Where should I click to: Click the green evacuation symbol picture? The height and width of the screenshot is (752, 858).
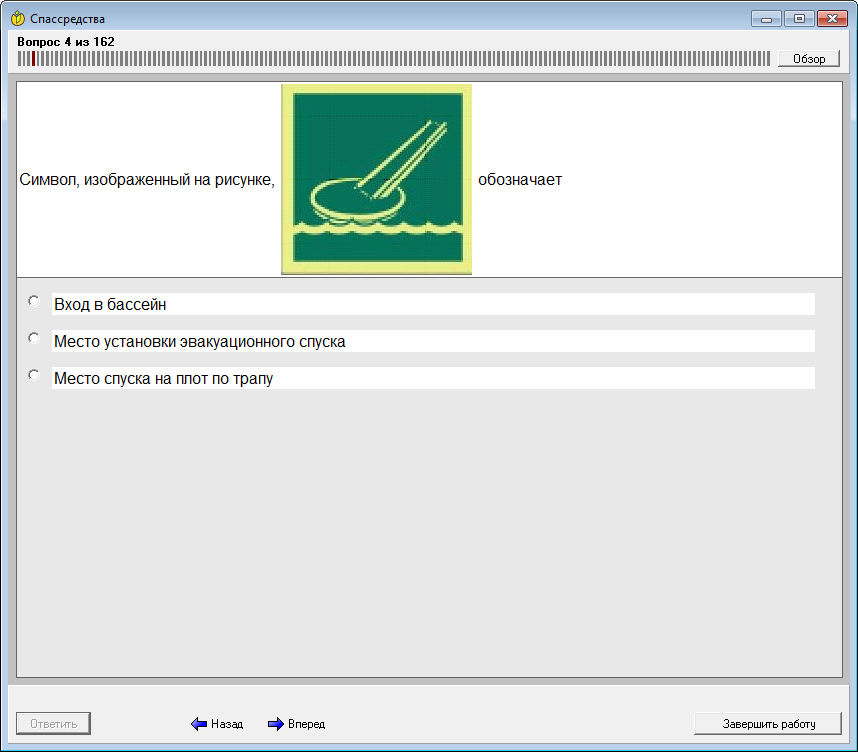(x=376, y=178)
